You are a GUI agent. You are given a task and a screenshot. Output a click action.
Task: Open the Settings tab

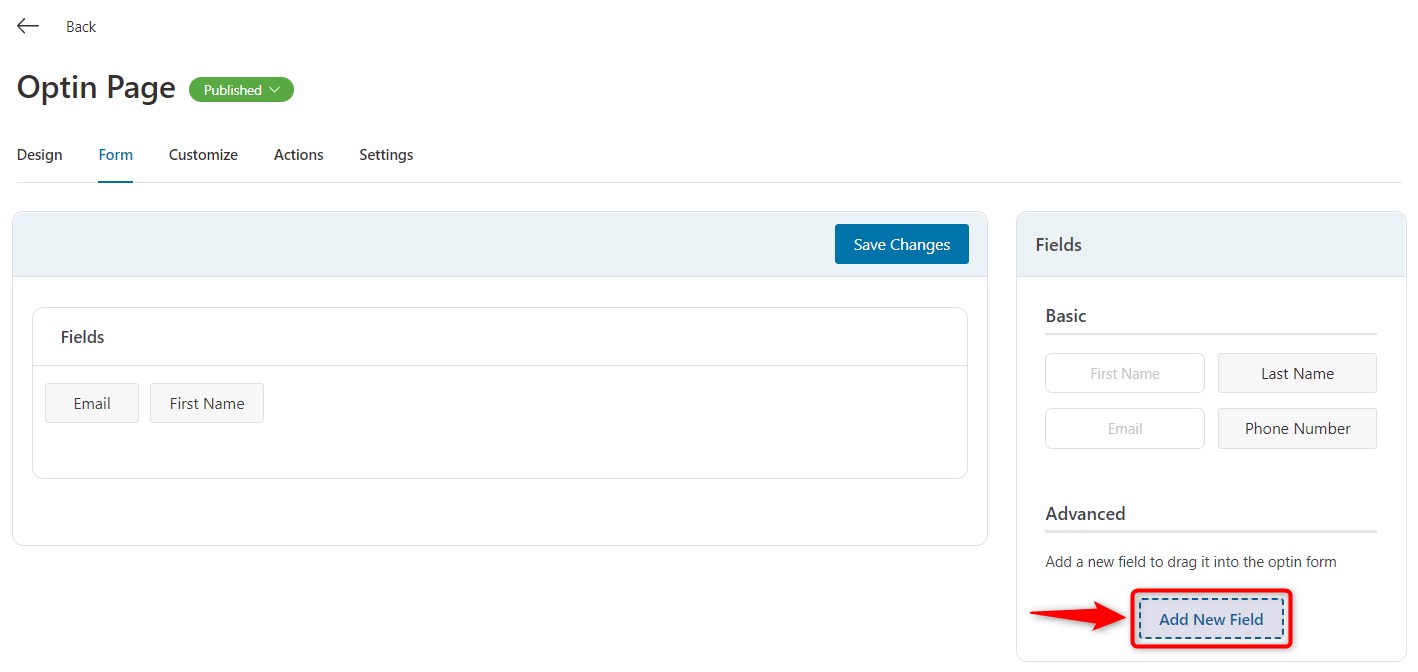386,154
